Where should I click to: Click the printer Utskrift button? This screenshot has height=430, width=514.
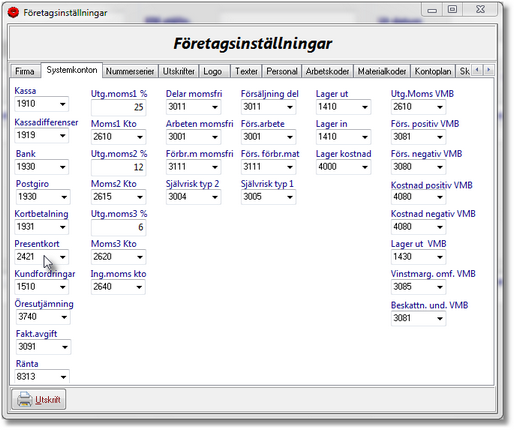click(39, 399)
